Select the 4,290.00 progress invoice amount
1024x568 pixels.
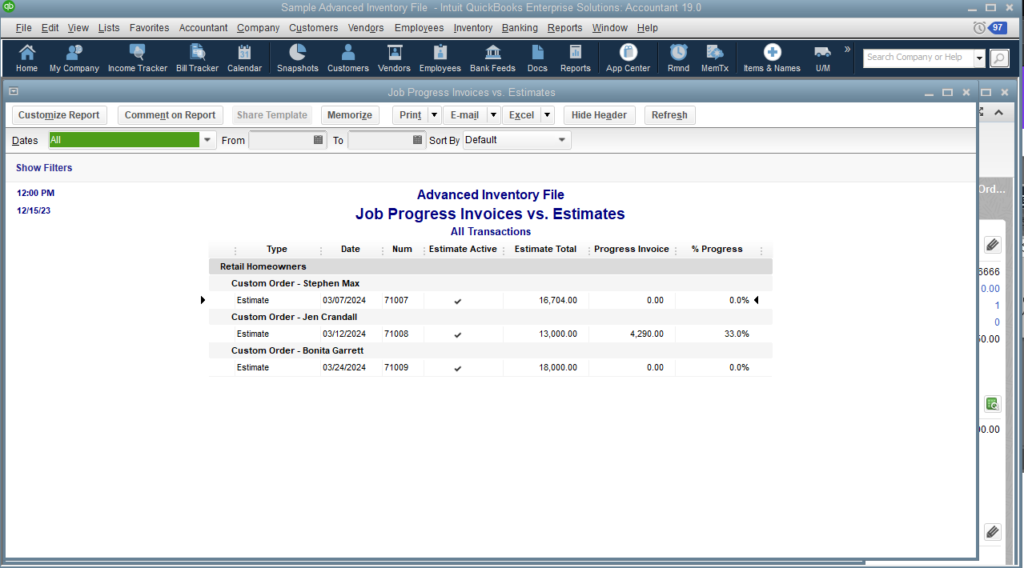(x=647, y=334)
